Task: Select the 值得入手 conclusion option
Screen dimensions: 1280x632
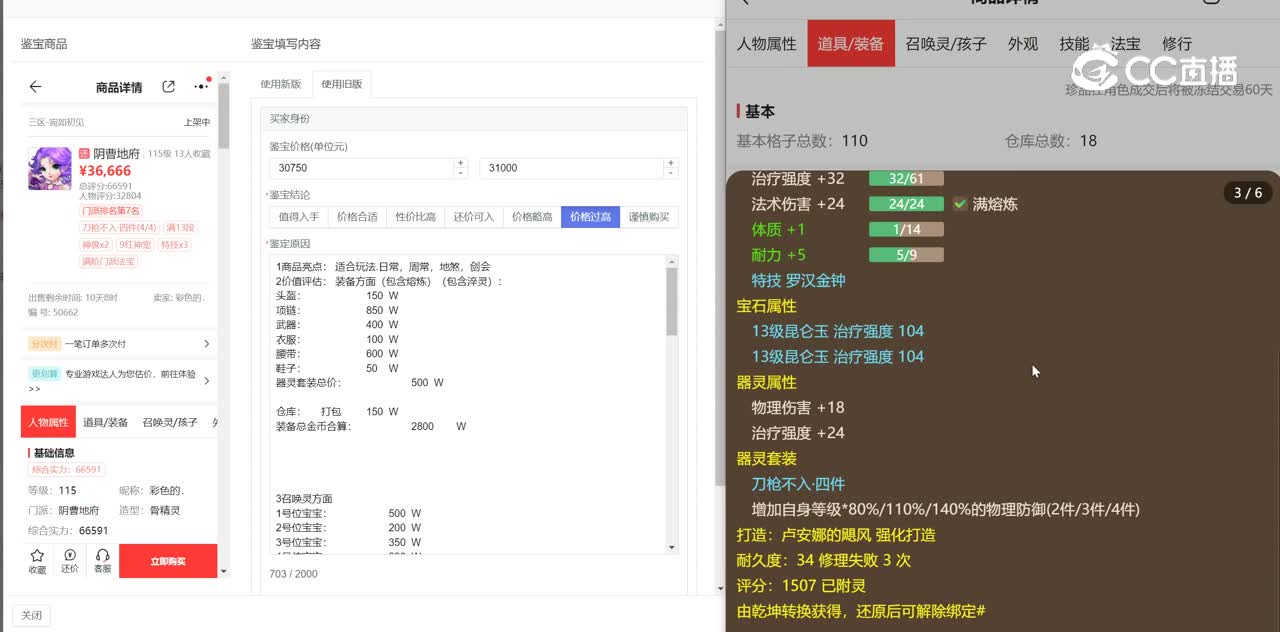Action: click(298, 217)
